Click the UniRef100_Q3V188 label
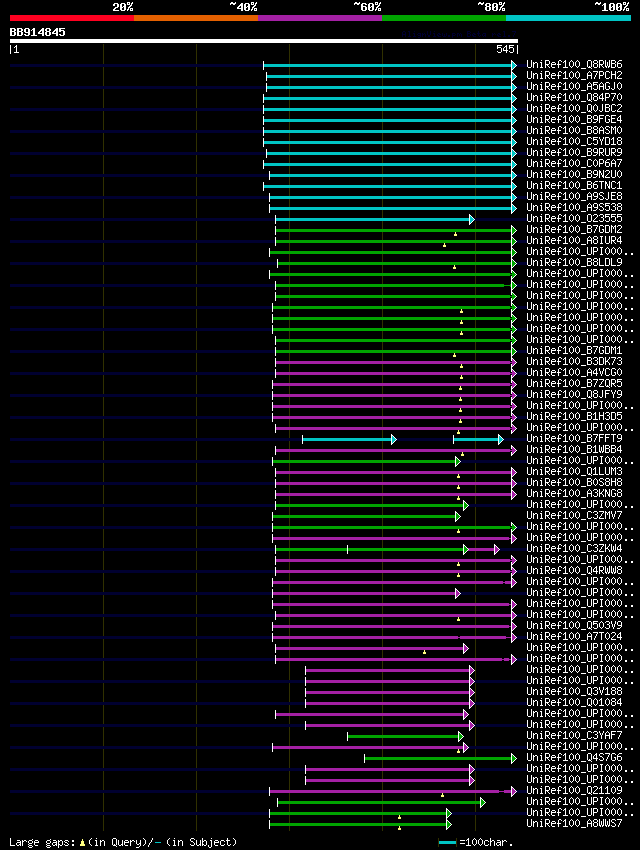 [x=574, y=691]
